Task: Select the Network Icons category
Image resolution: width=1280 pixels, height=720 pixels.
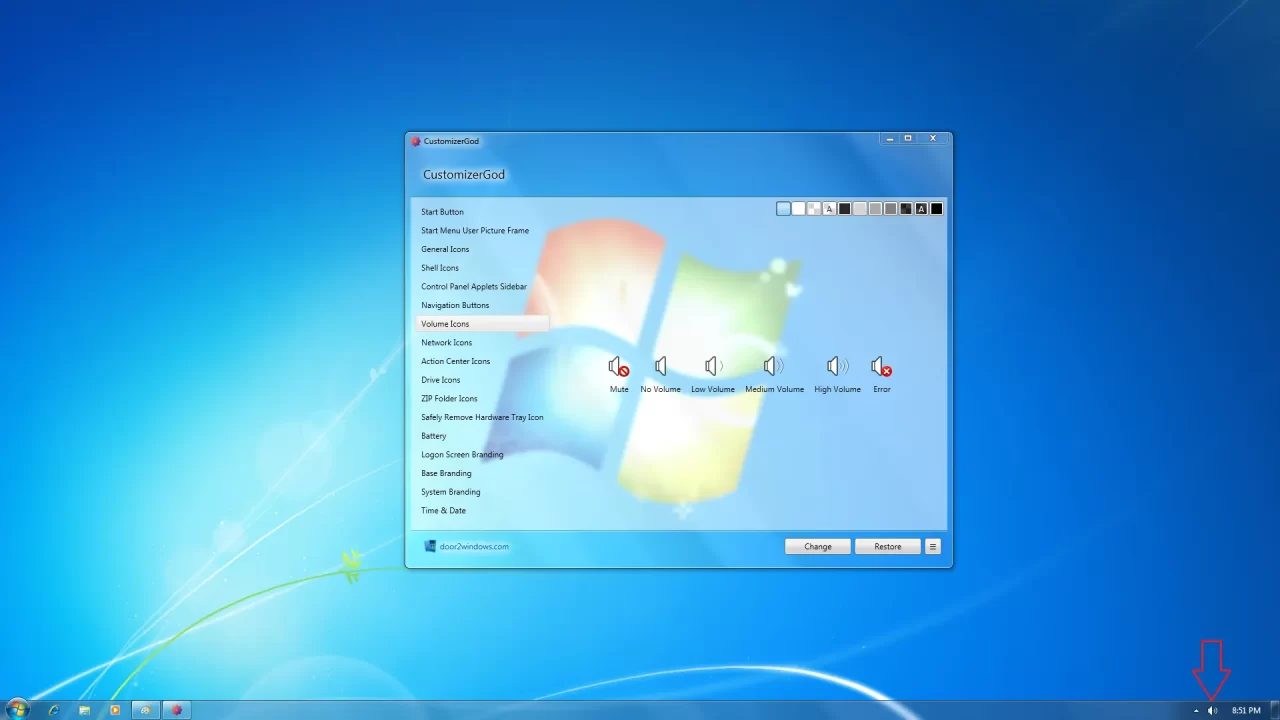Action: 446,342
